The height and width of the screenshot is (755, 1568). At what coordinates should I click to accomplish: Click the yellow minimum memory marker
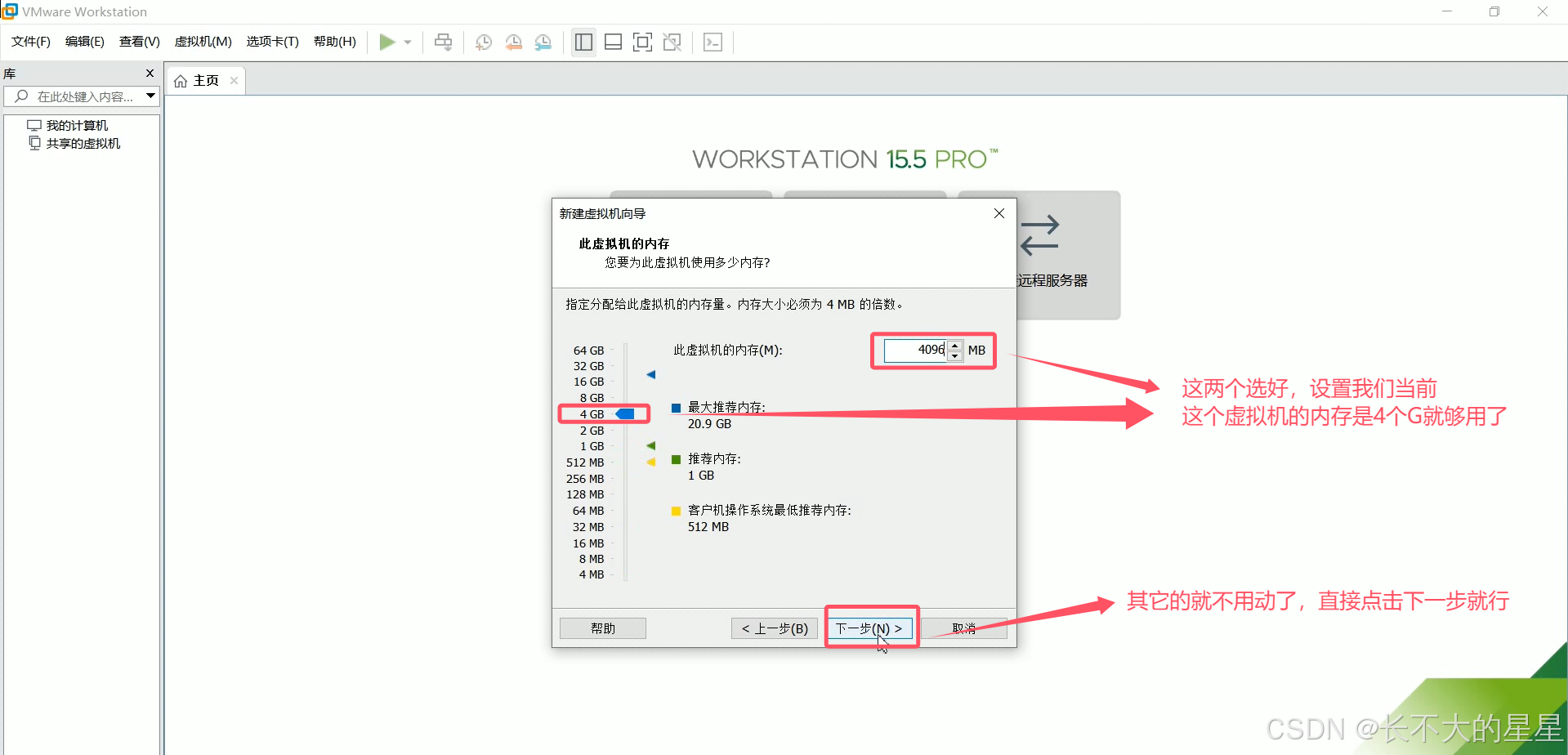651,462
